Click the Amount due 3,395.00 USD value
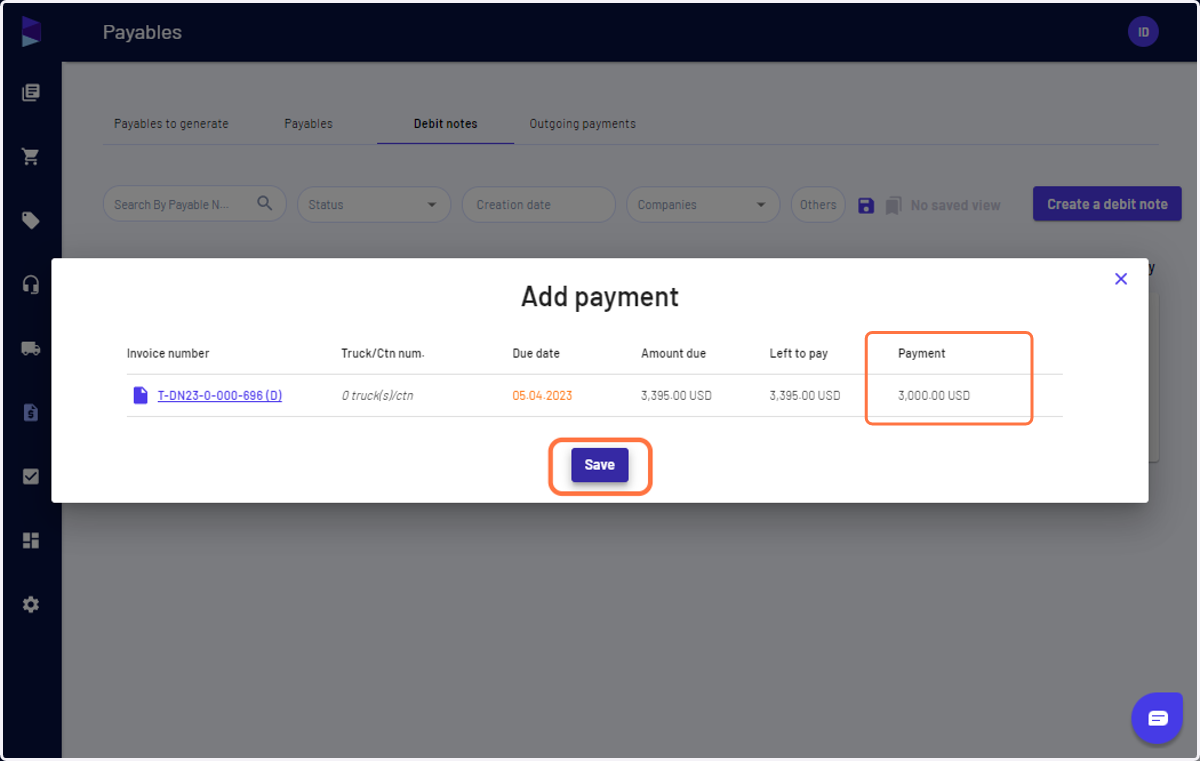The image size is (1200, 761). pyautogui.click(x=676, y=396)
